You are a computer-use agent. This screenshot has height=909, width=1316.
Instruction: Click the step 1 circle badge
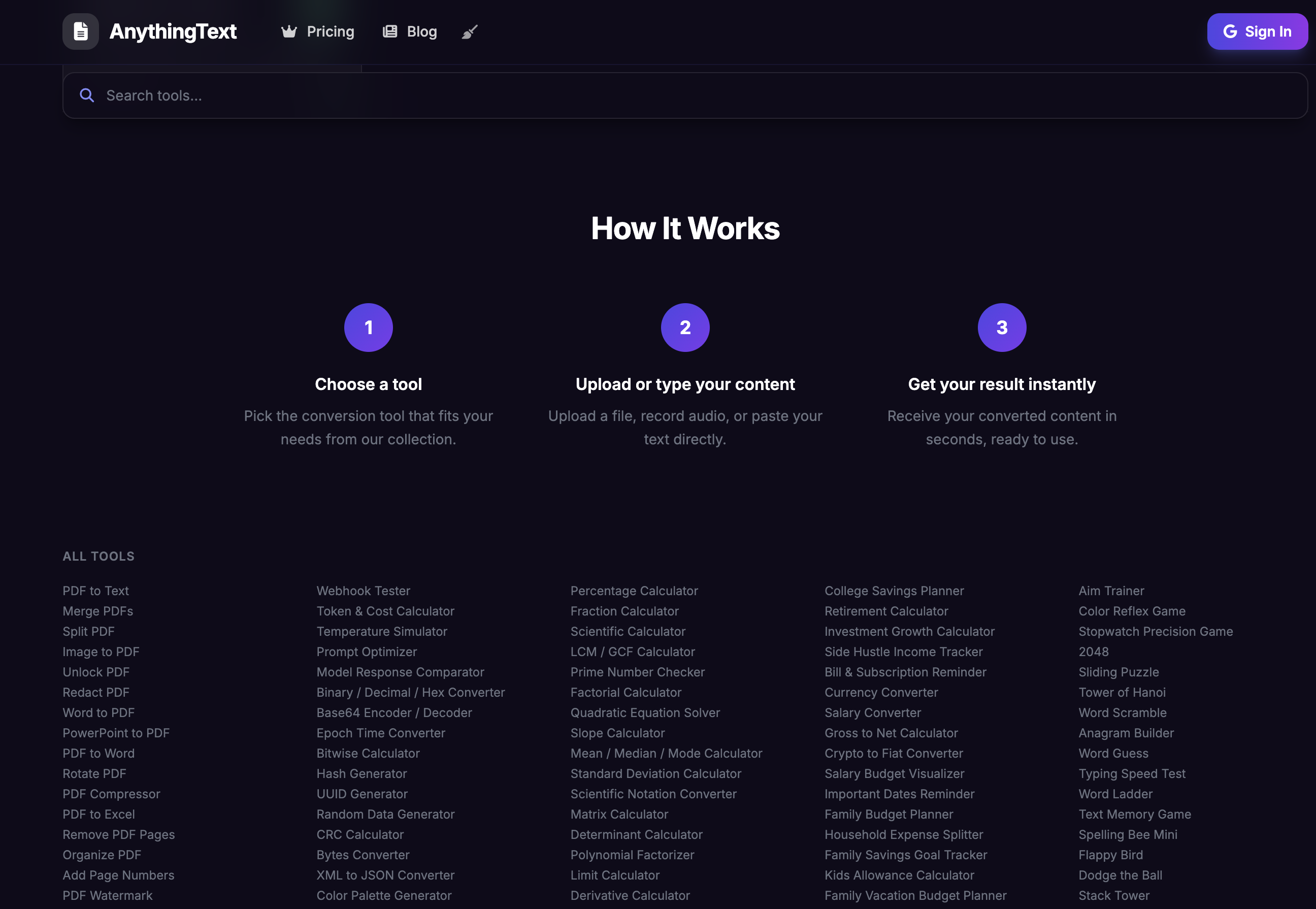point(369,328)
